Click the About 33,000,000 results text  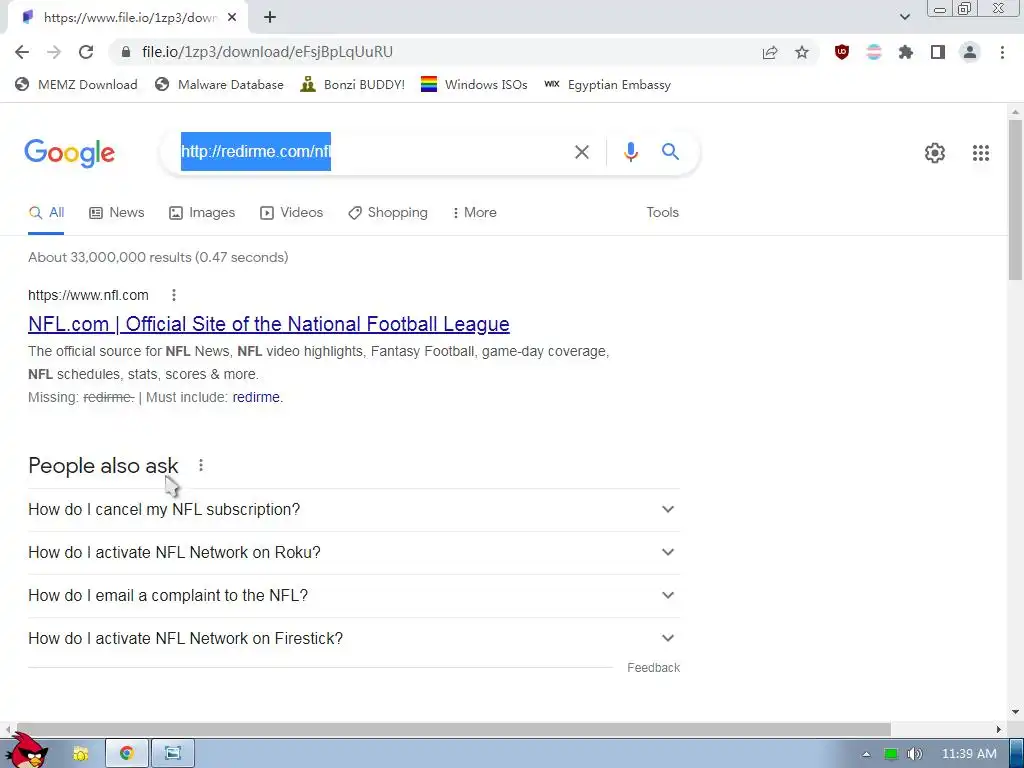pyautogui.click(x=158, y=257)
